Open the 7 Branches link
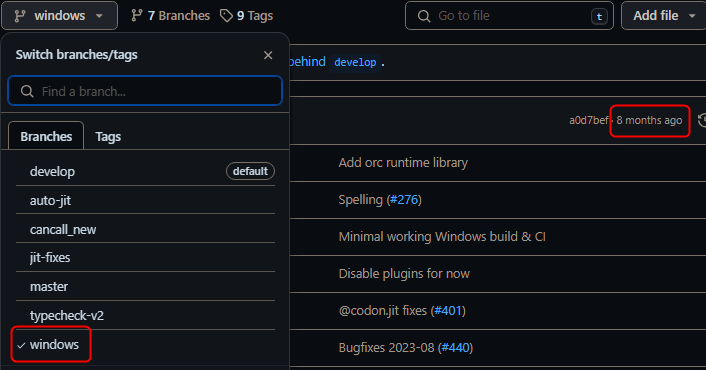706x370 pixels. pyautogui.click(x=171, y=16)
